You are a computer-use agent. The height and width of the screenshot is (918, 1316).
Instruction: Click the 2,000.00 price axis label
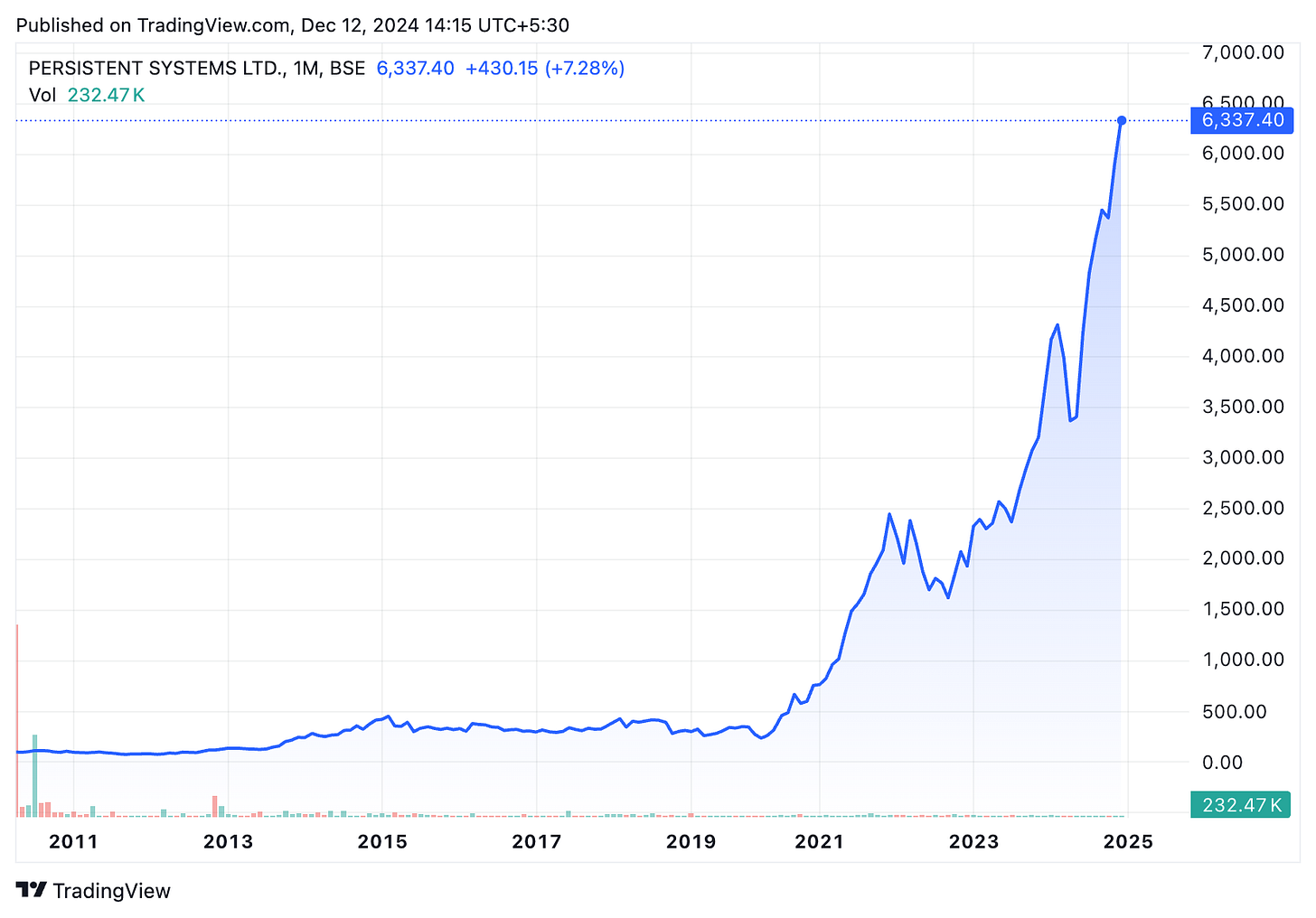point(1243,558)
